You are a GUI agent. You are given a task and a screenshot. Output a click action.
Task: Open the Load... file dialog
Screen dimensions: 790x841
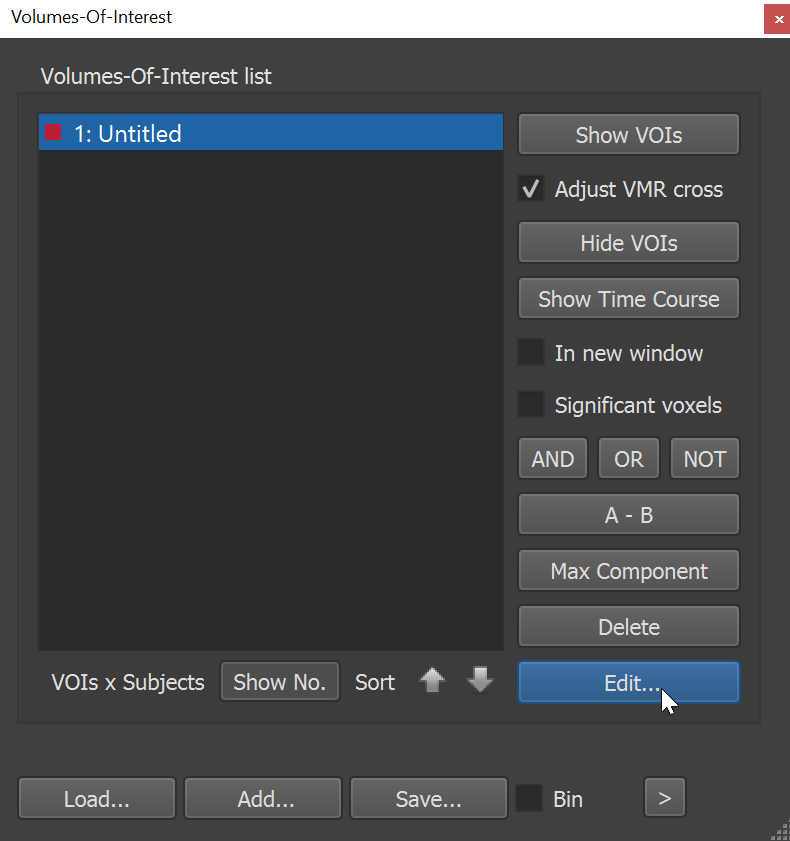pyautogui.click(x=97, y=799)
